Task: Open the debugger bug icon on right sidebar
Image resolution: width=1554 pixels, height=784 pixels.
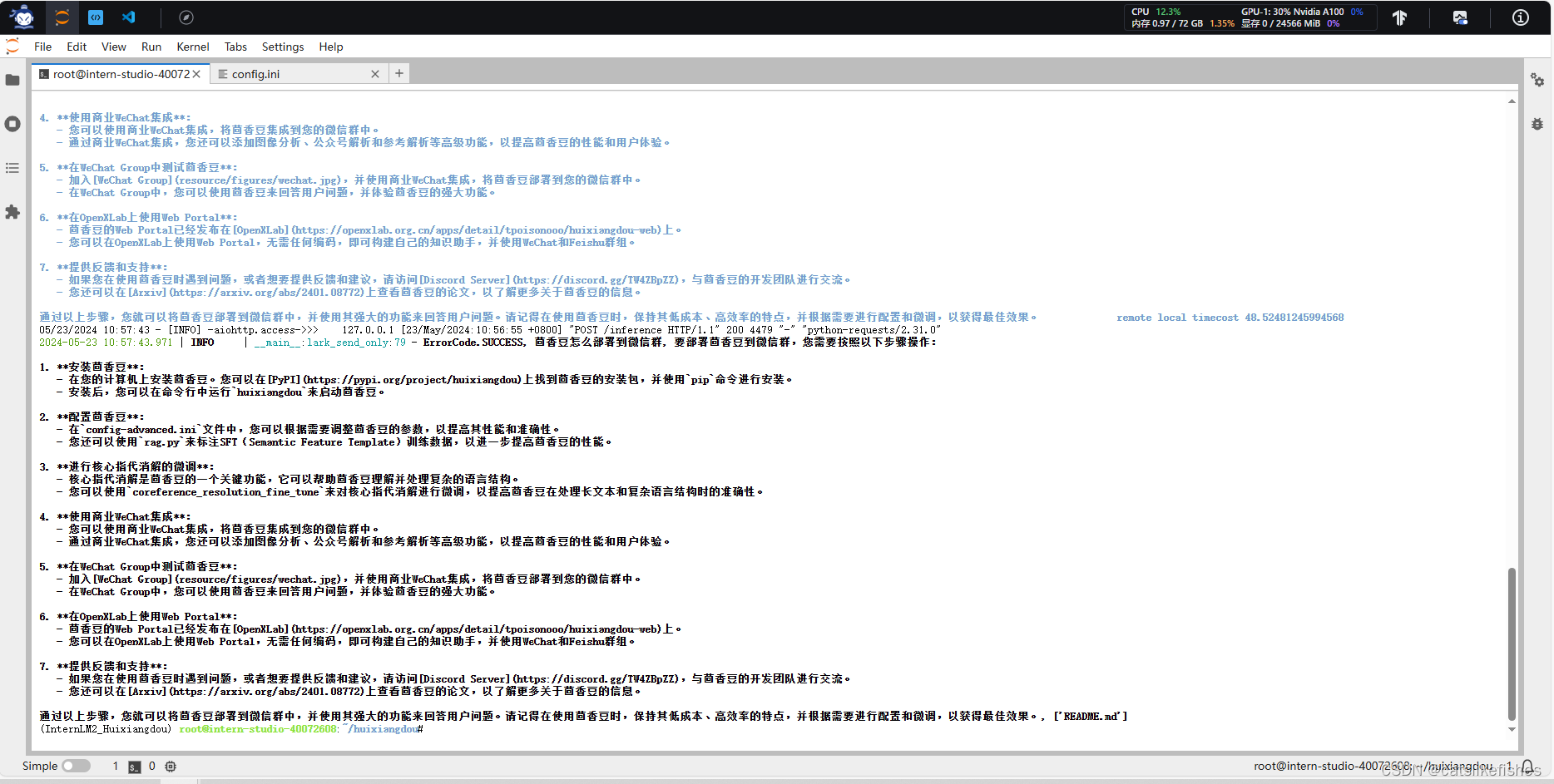Action: click(x=1537, y=124)
